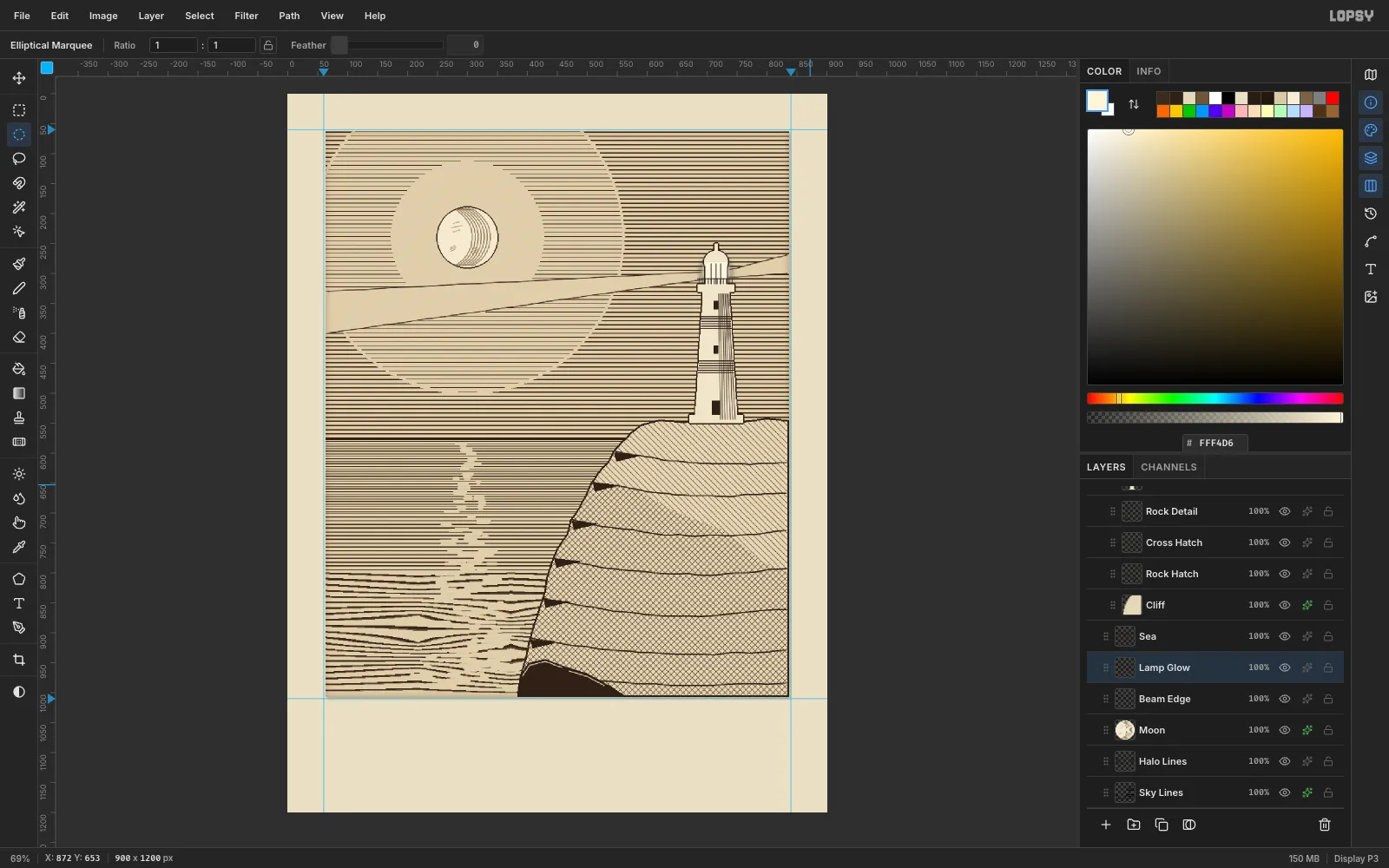Open the Image menu

[x=103, y=16]
